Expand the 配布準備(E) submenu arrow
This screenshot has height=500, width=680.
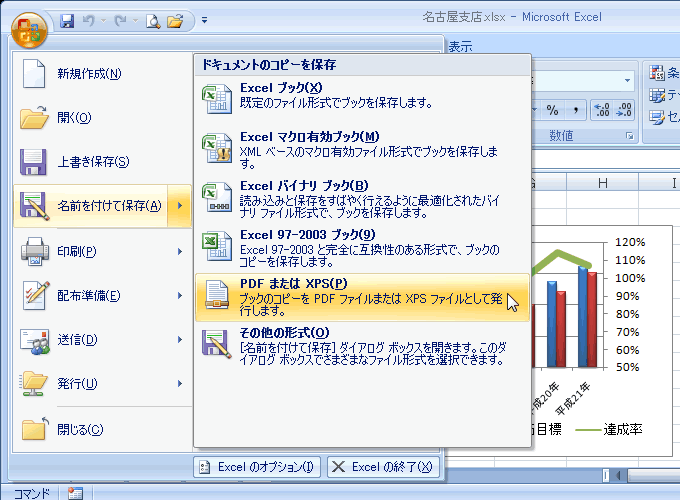[180, 296]
